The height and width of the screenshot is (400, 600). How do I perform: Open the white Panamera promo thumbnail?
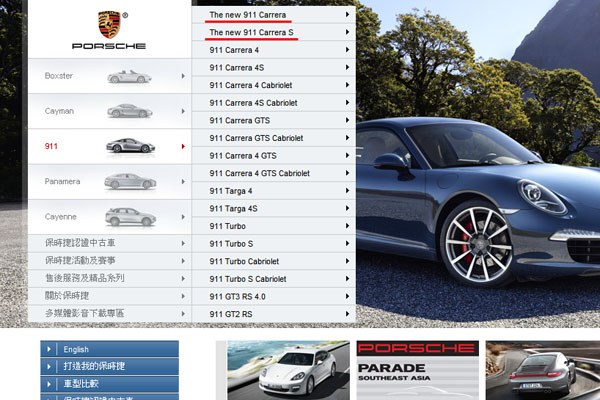tap(288, 370)
